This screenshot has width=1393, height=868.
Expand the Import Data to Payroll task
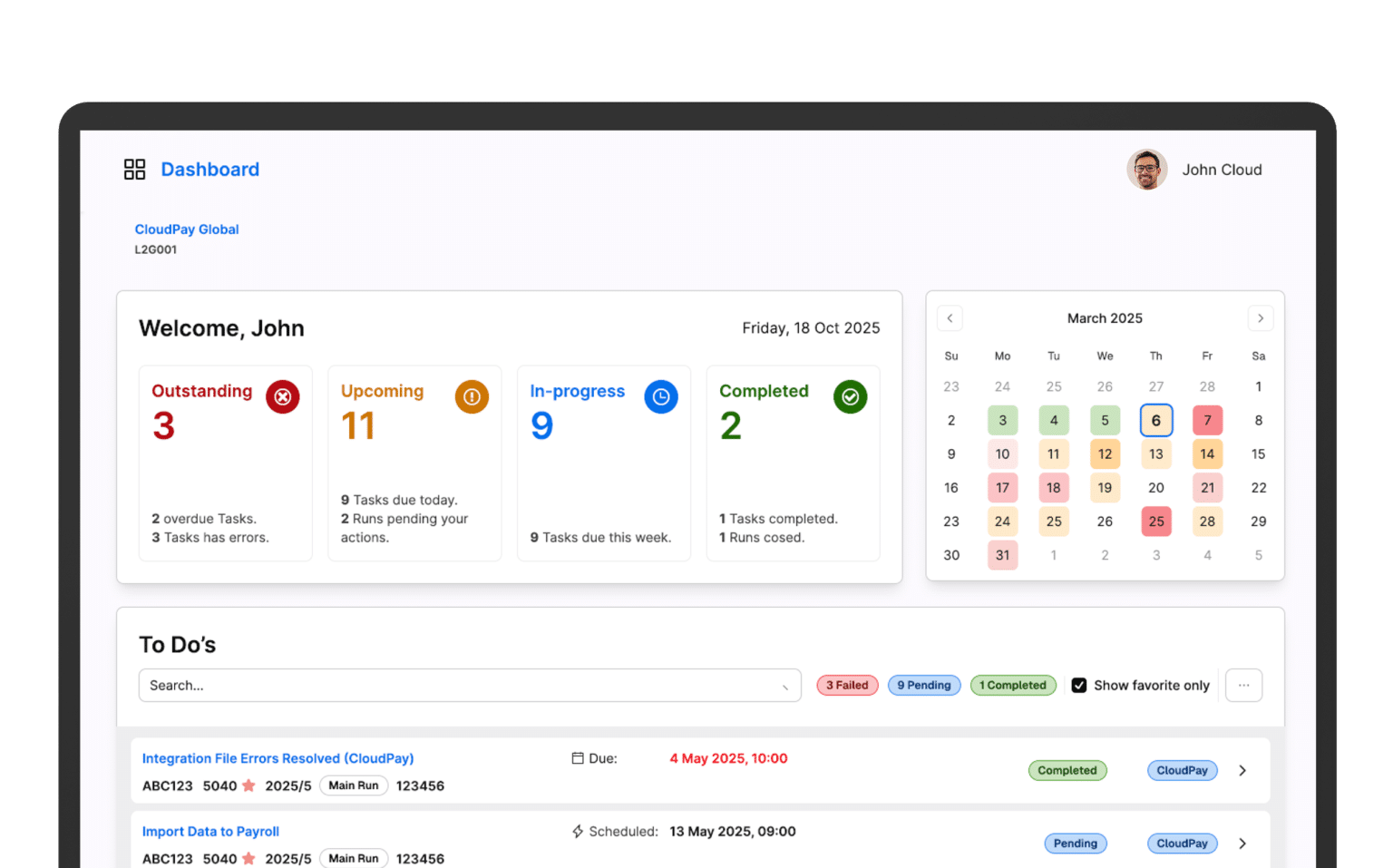pos(1242,843)
